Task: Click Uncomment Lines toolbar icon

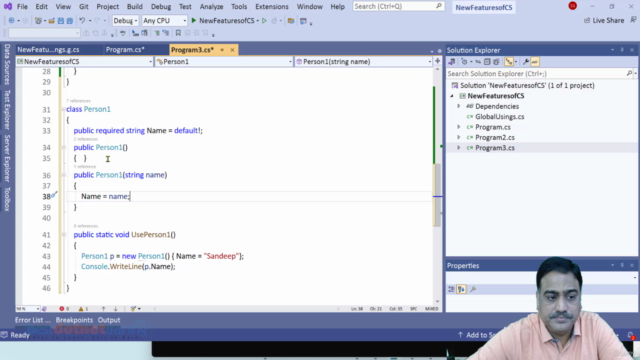Action: point(165,33)
